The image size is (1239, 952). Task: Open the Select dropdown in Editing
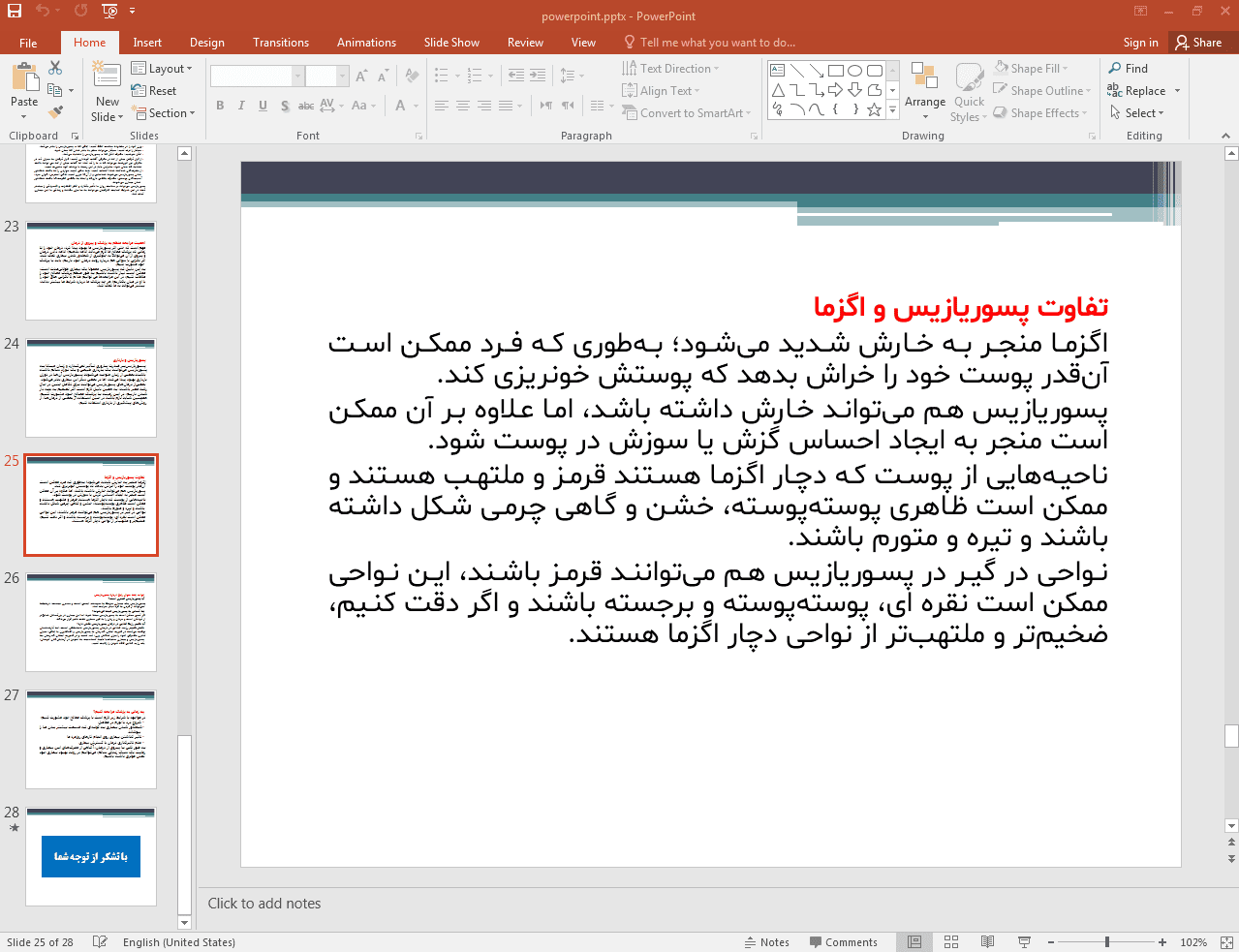coord(1137,113)
